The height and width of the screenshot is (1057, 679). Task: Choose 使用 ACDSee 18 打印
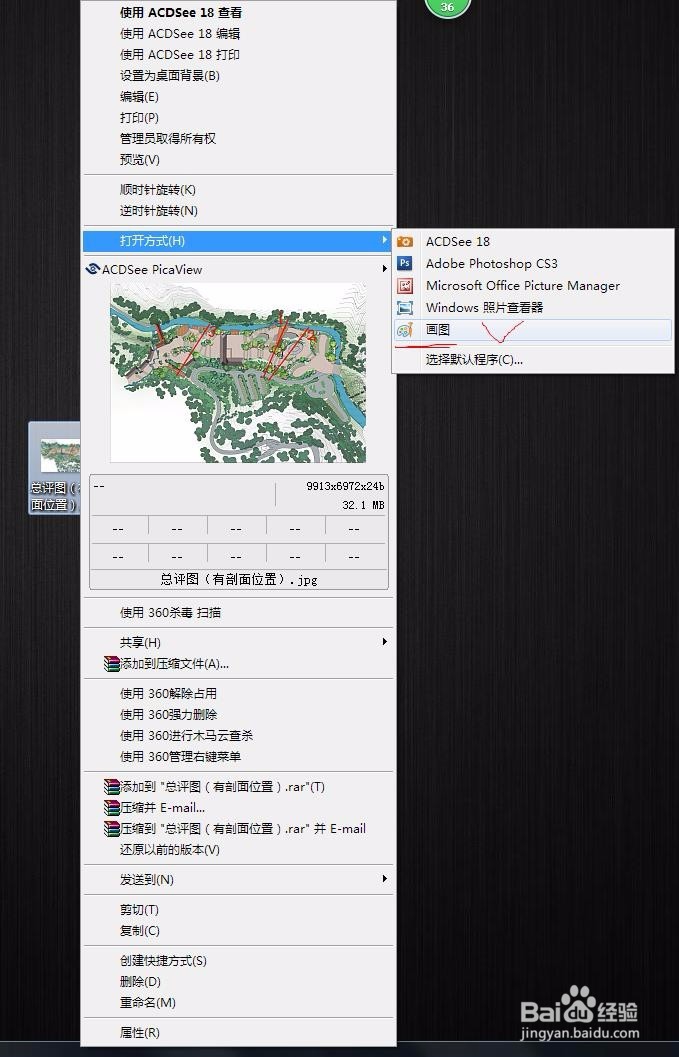pyautogui.click(x=180, y=55)
